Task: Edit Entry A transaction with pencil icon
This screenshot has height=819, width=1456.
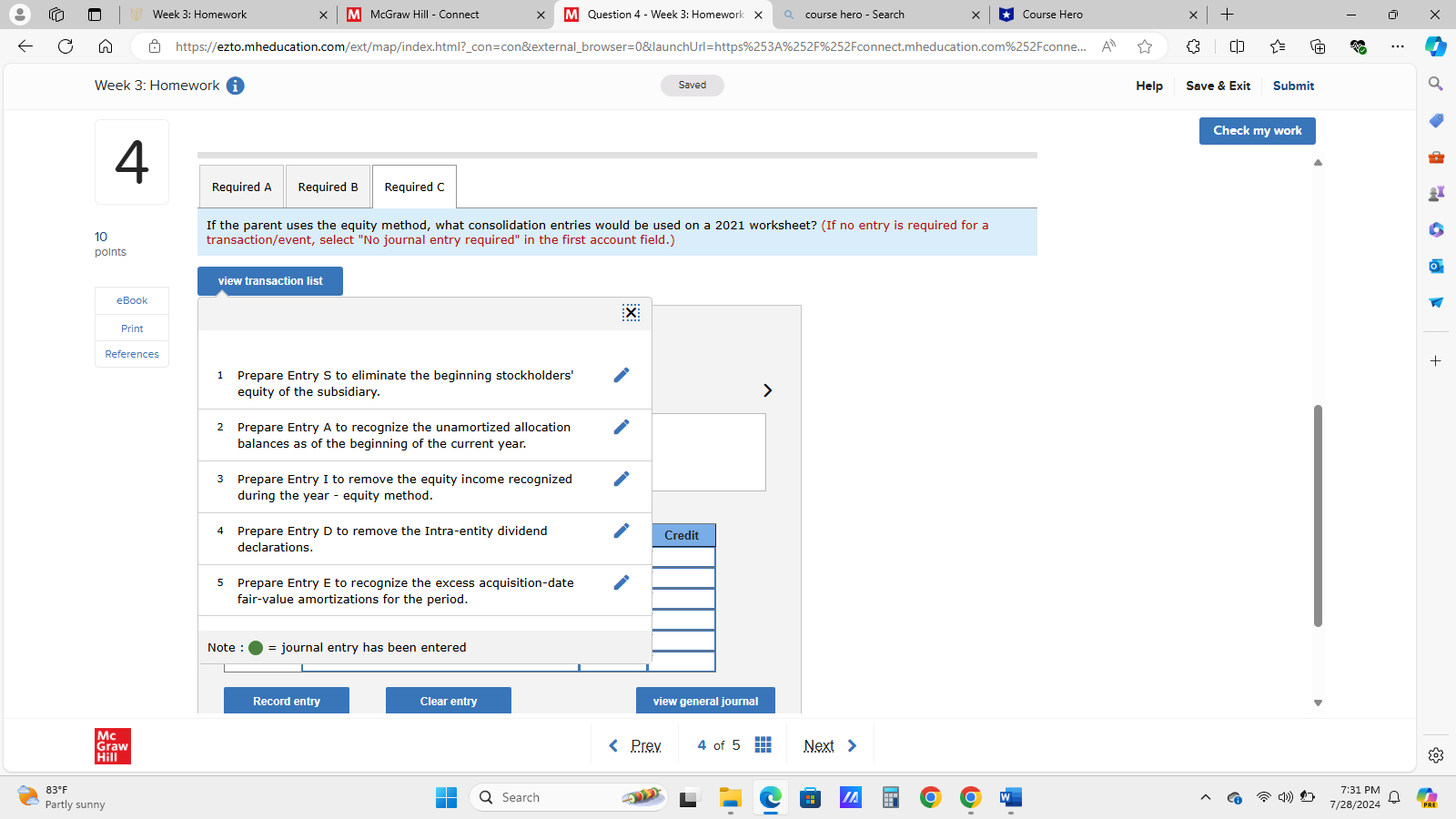Action: click(x=622, y=427)
